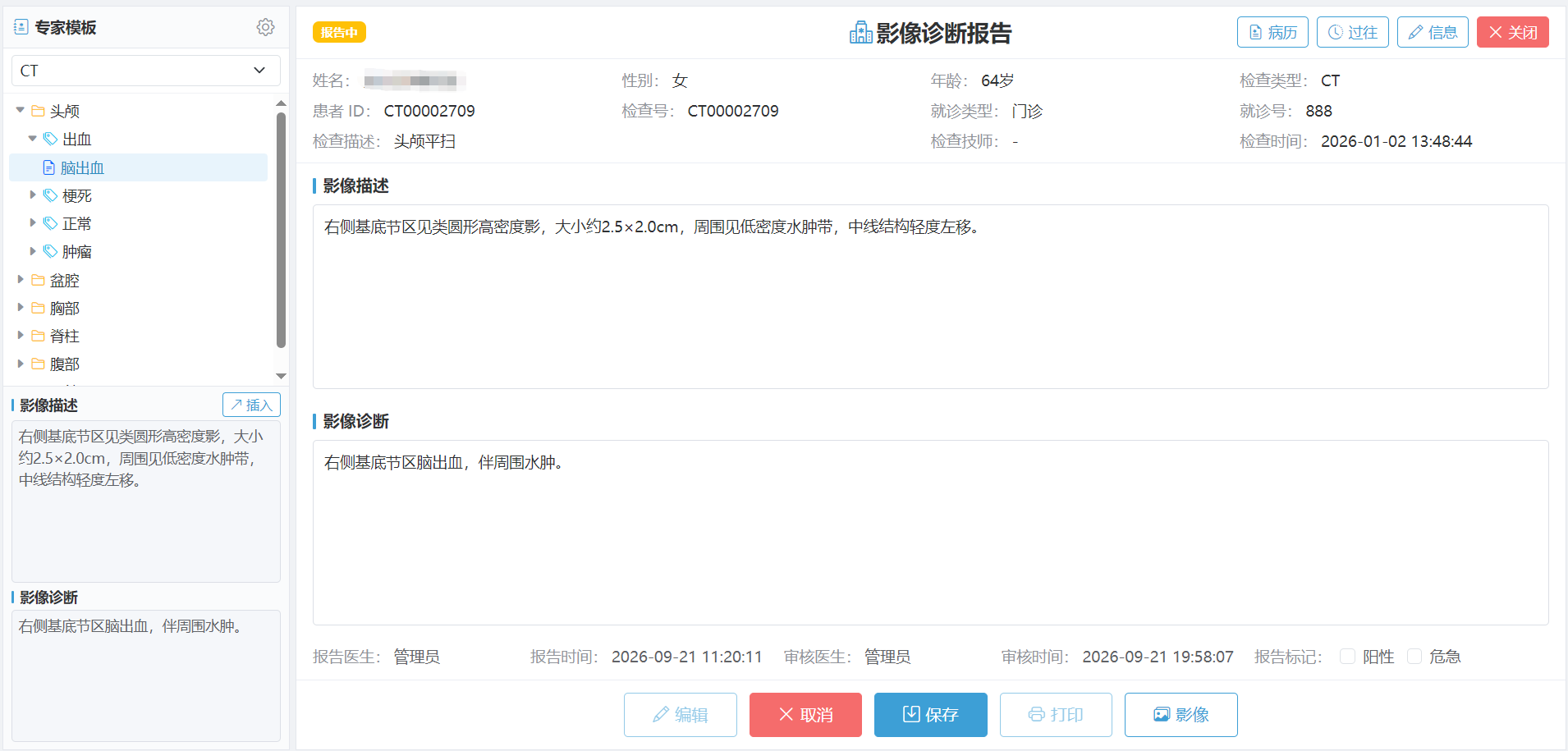Click the 出血 tag icon
Screen dimensions: 1568x751
coord(51,139)
